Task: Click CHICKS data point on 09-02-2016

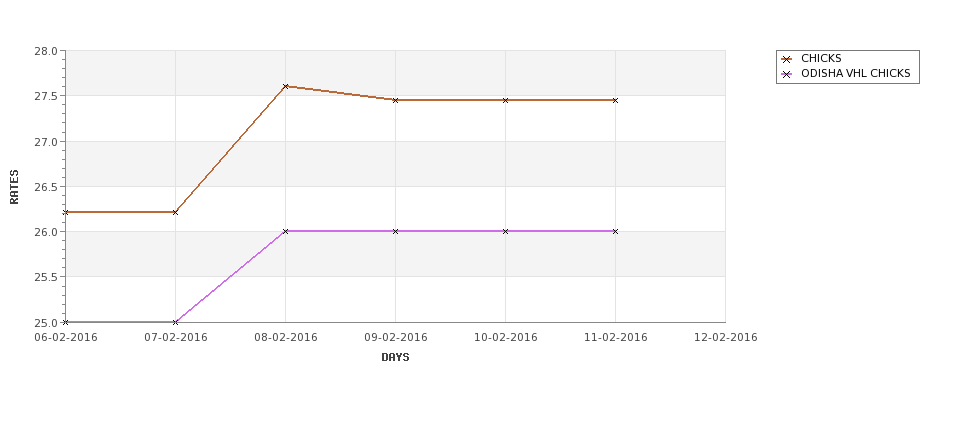Action: point(395,100)
